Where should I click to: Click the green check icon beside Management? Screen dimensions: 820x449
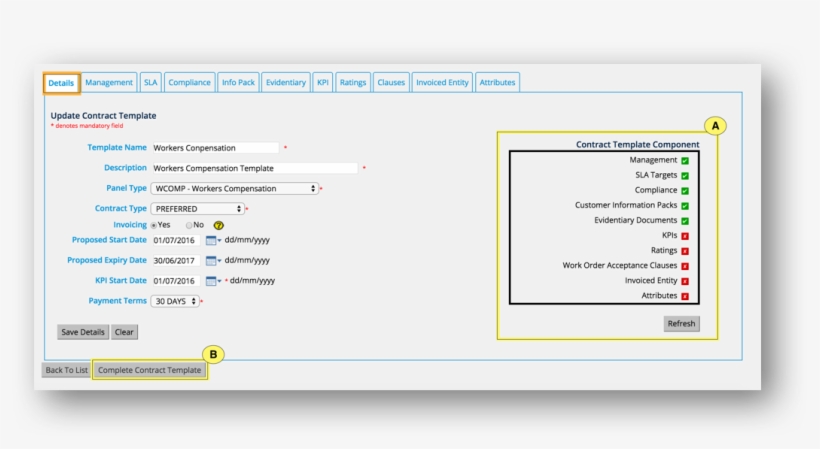[685, 160]
